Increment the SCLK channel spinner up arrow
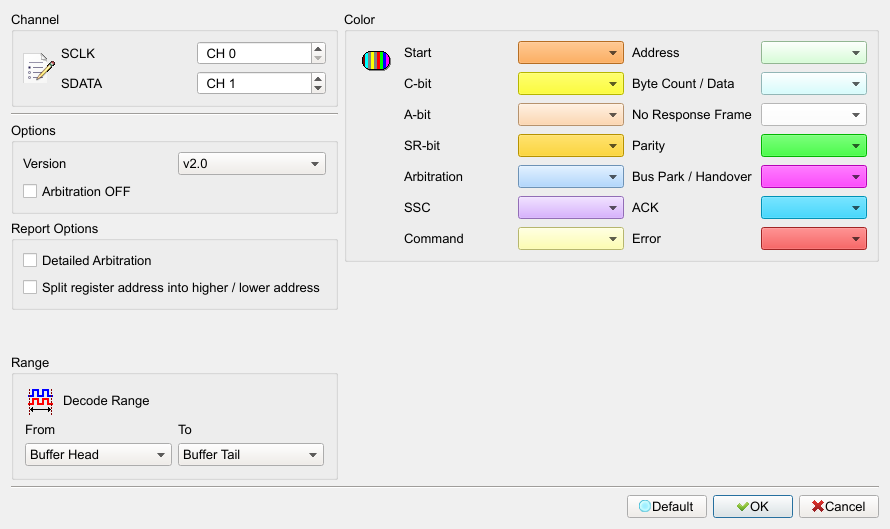This screenshot has width=890, height=529. point(318,48)
